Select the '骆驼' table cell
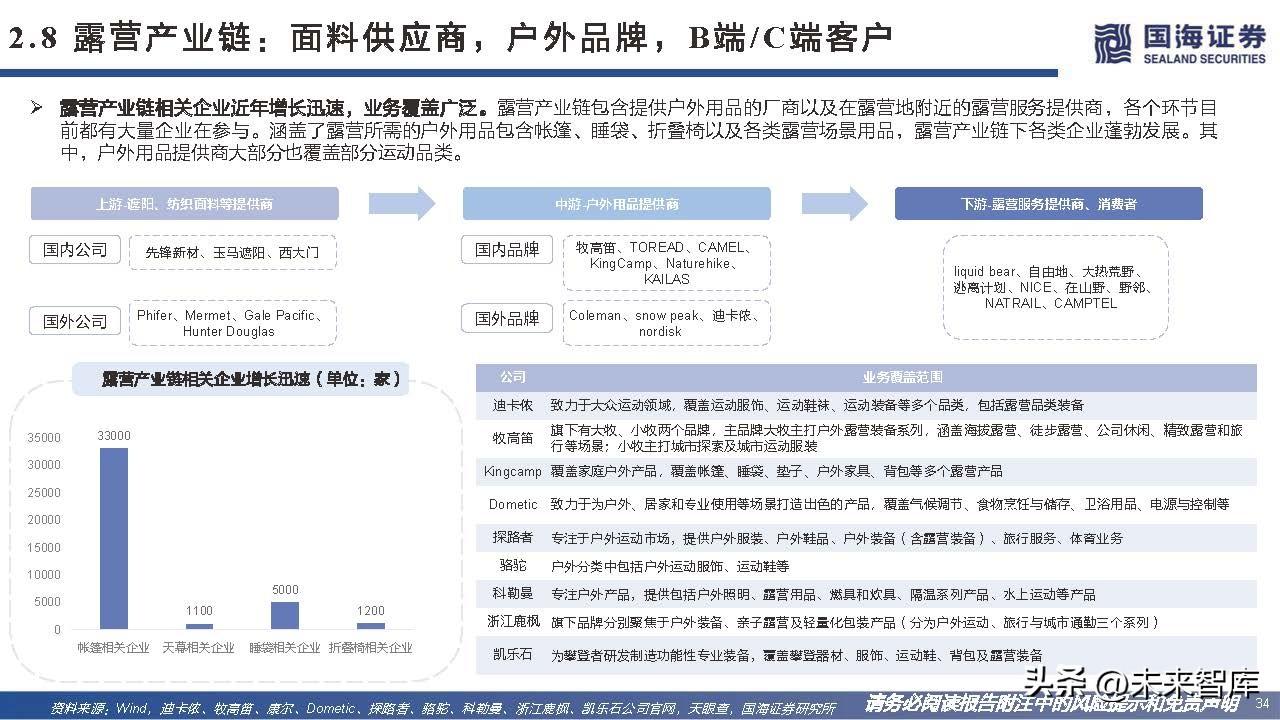The image size is (1280, 720). 513,566
